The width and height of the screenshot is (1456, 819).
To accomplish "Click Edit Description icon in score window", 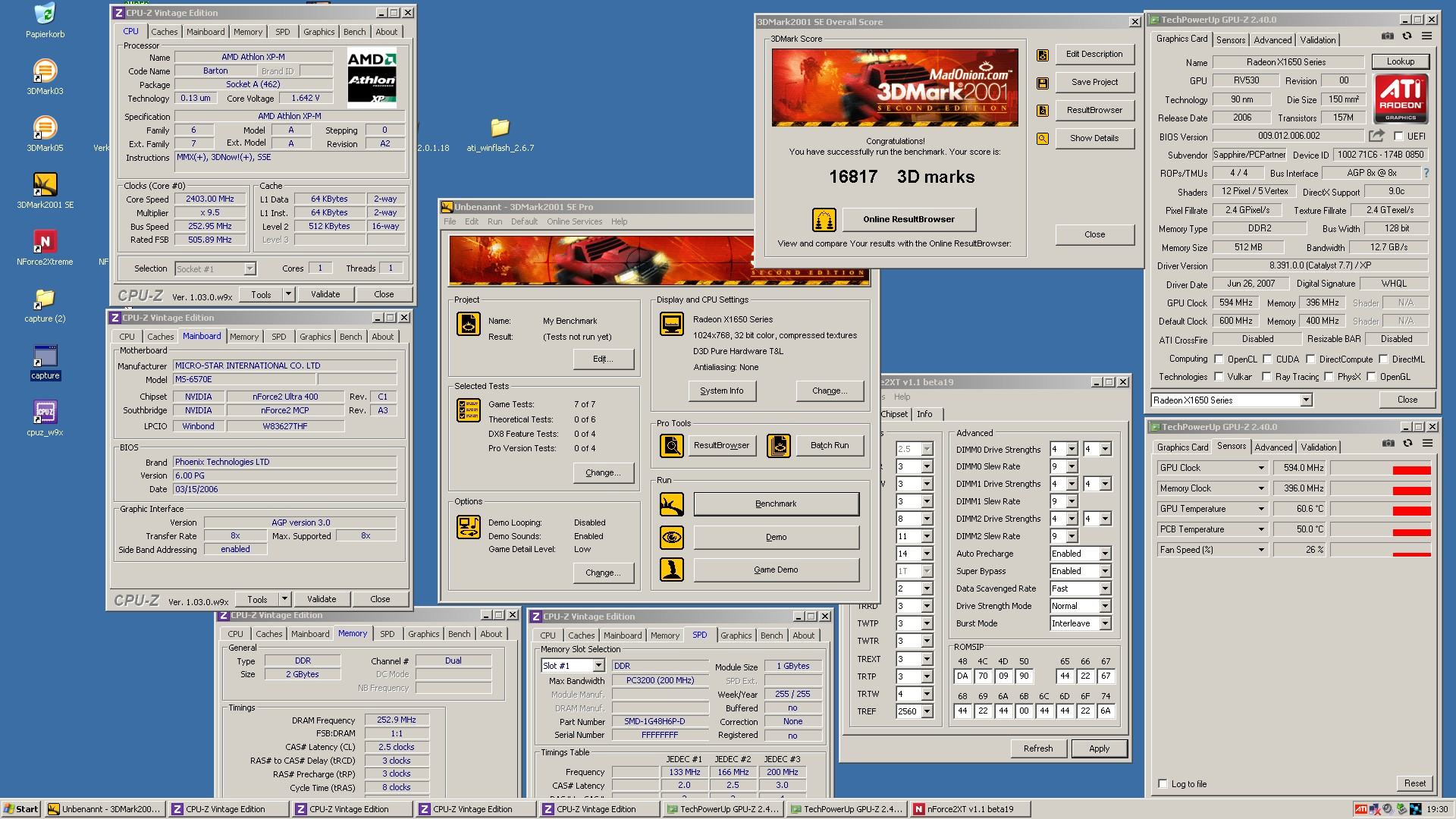I will 1043,55.
